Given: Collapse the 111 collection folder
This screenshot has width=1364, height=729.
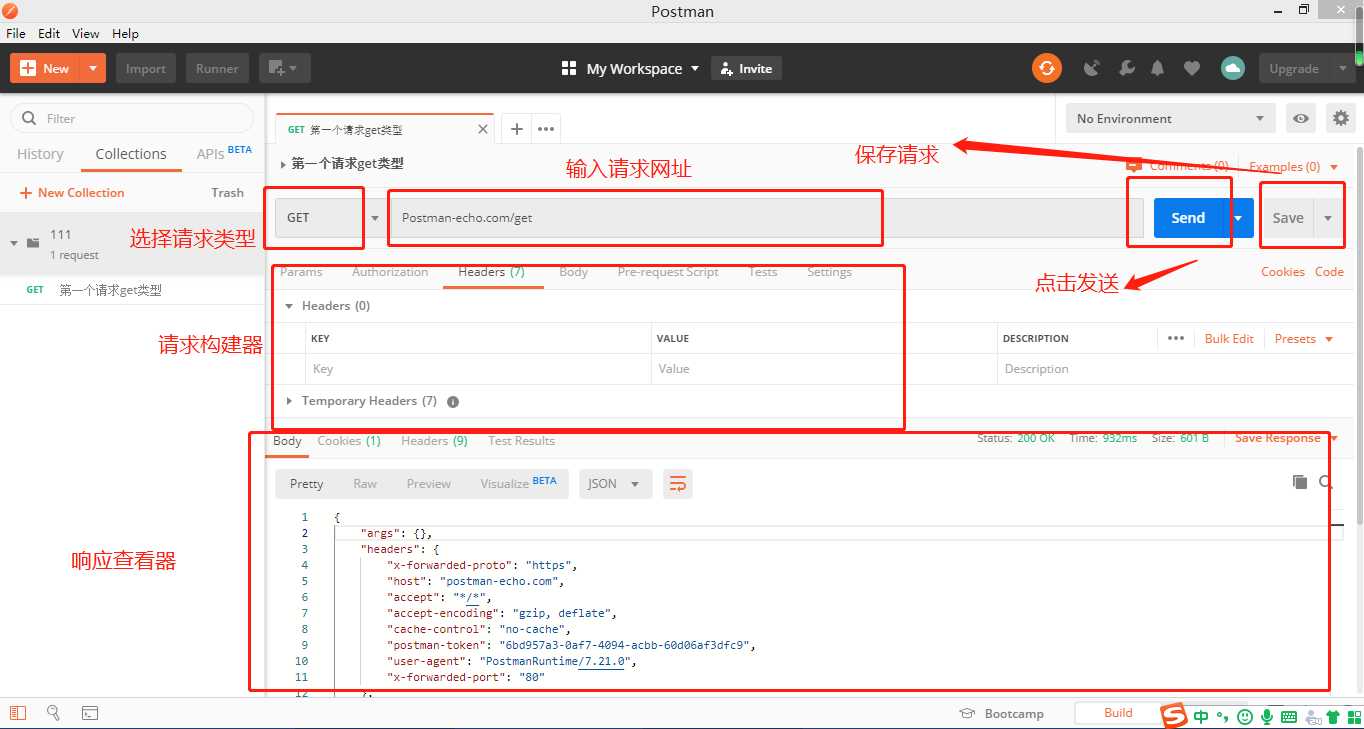Looking at the screenshot, I should click(14, 243).
